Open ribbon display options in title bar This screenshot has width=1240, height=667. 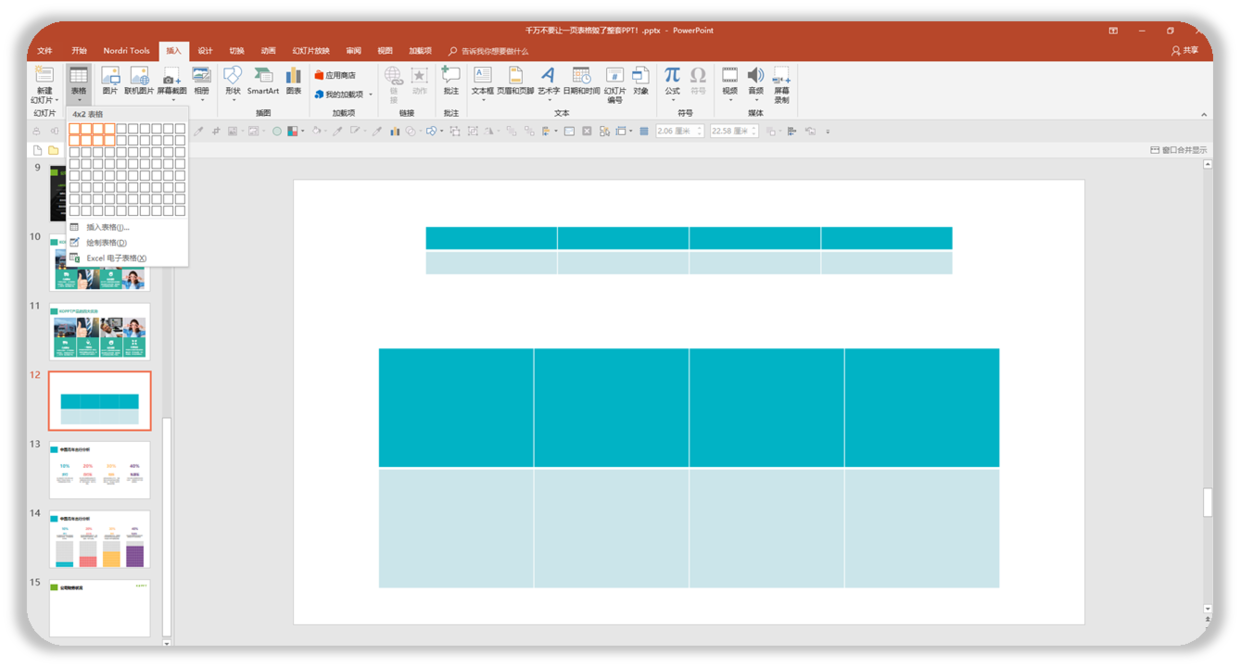pos(1113,31)
